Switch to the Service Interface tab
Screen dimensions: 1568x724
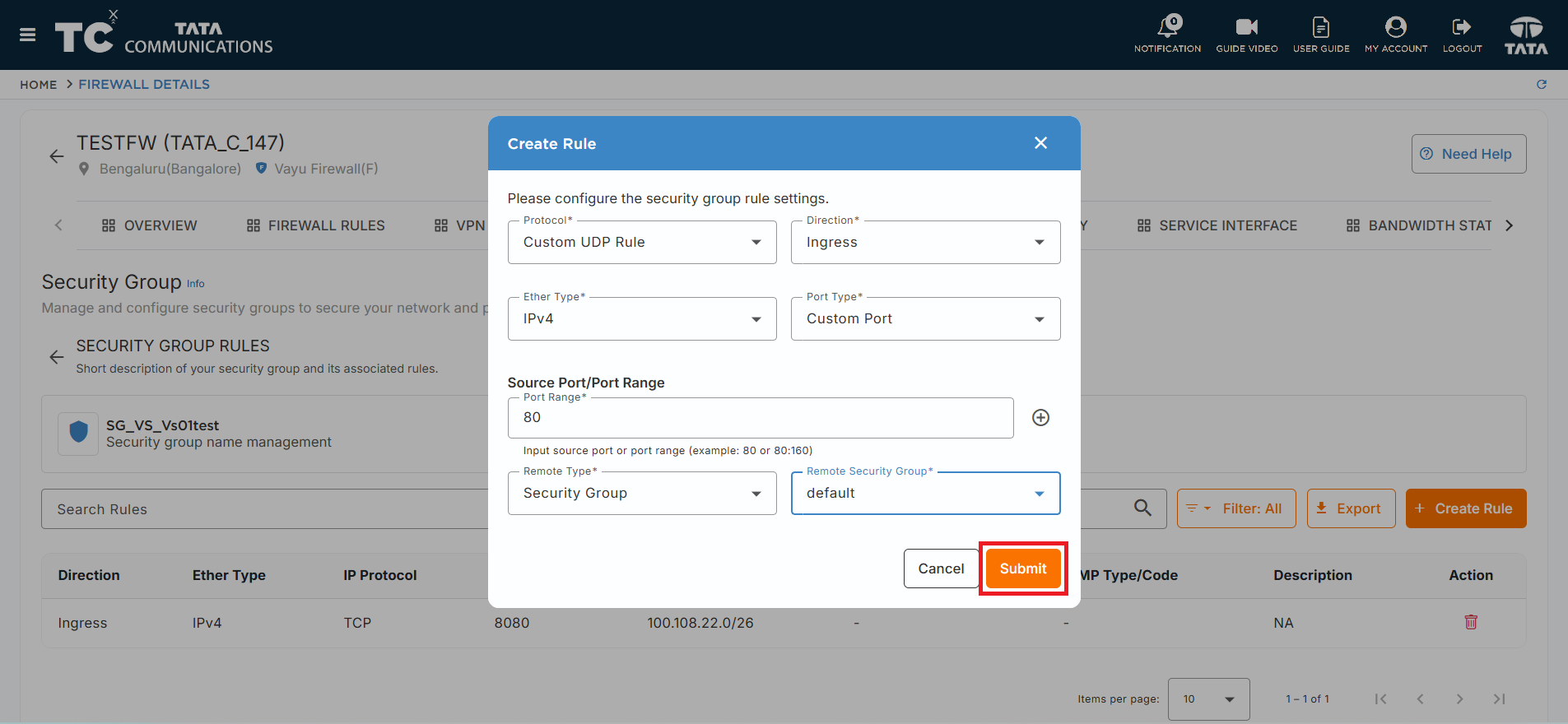point(1217,225)
